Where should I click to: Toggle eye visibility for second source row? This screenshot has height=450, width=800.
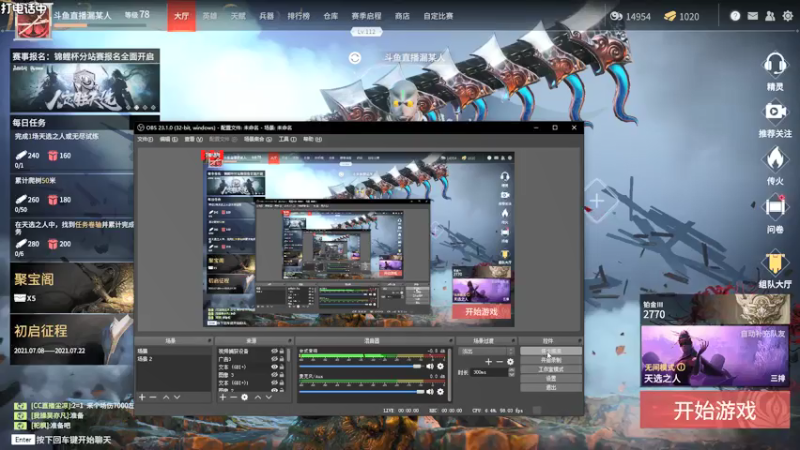pos(274,359)
